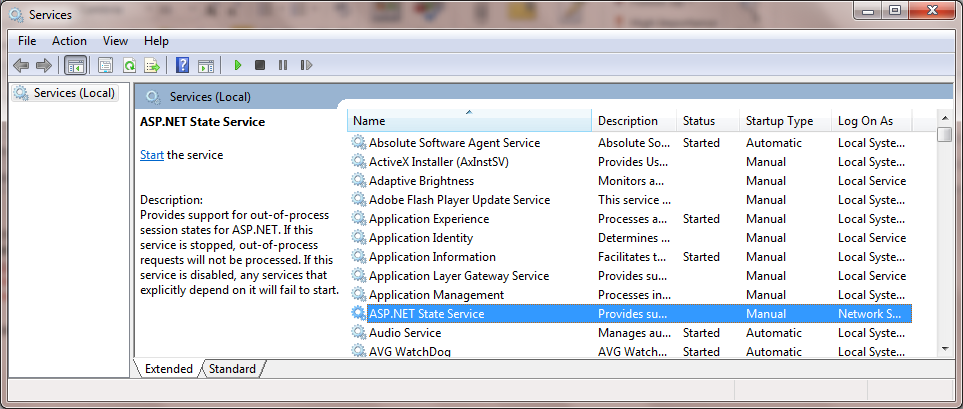The image size is (963, 409).
Task: Switch to the Standard tab
Action: pos(232,368)
